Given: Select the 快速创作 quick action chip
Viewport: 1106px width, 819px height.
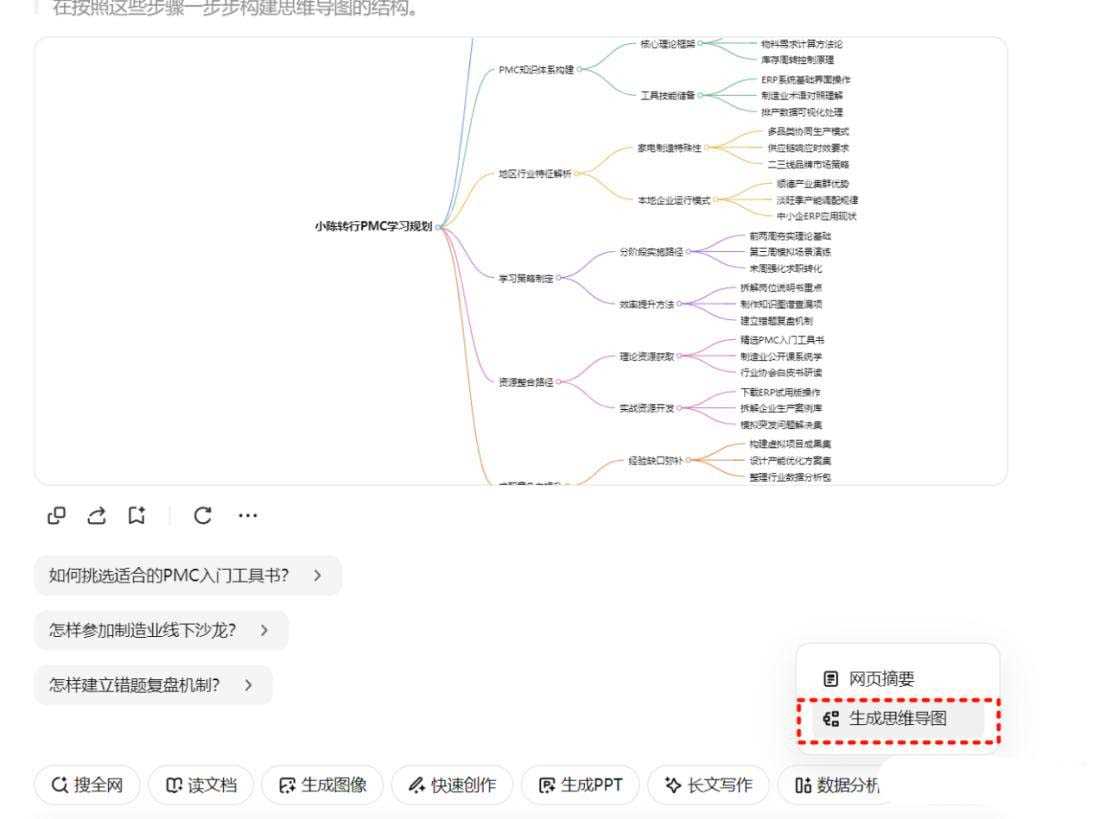Looking at the screenshot, I should tap(452, 785).
